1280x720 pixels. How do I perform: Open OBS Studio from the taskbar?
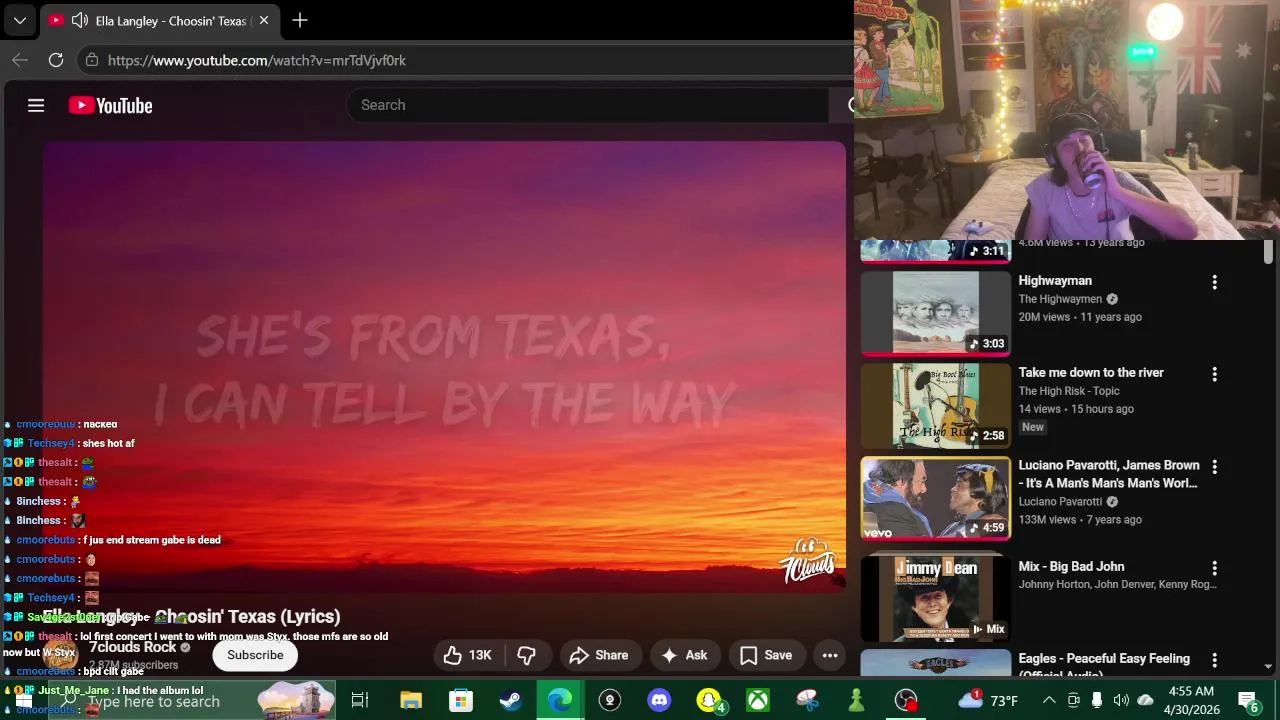[906, 700]
